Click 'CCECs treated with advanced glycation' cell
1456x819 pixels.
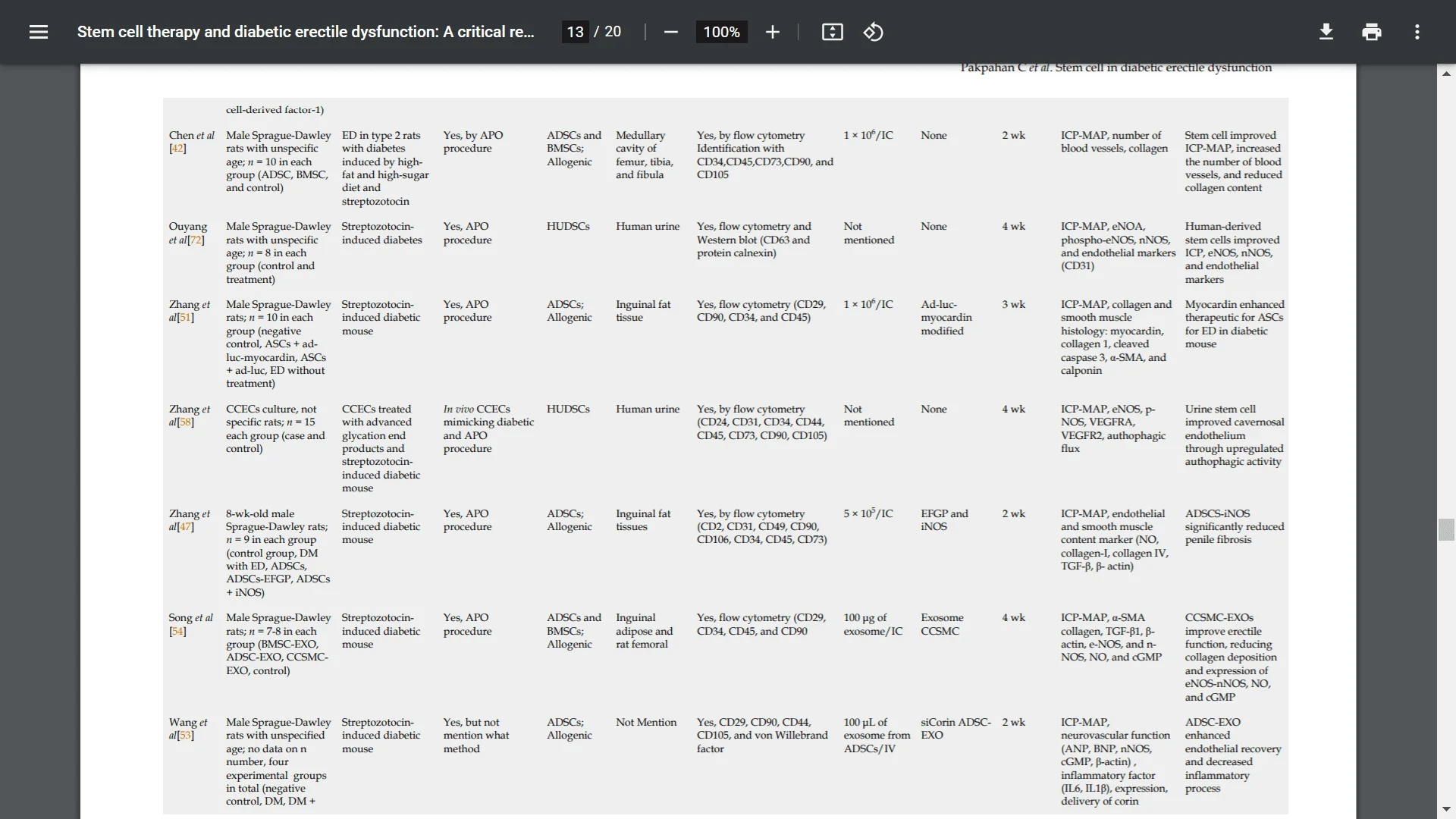[x=381, y=448]
